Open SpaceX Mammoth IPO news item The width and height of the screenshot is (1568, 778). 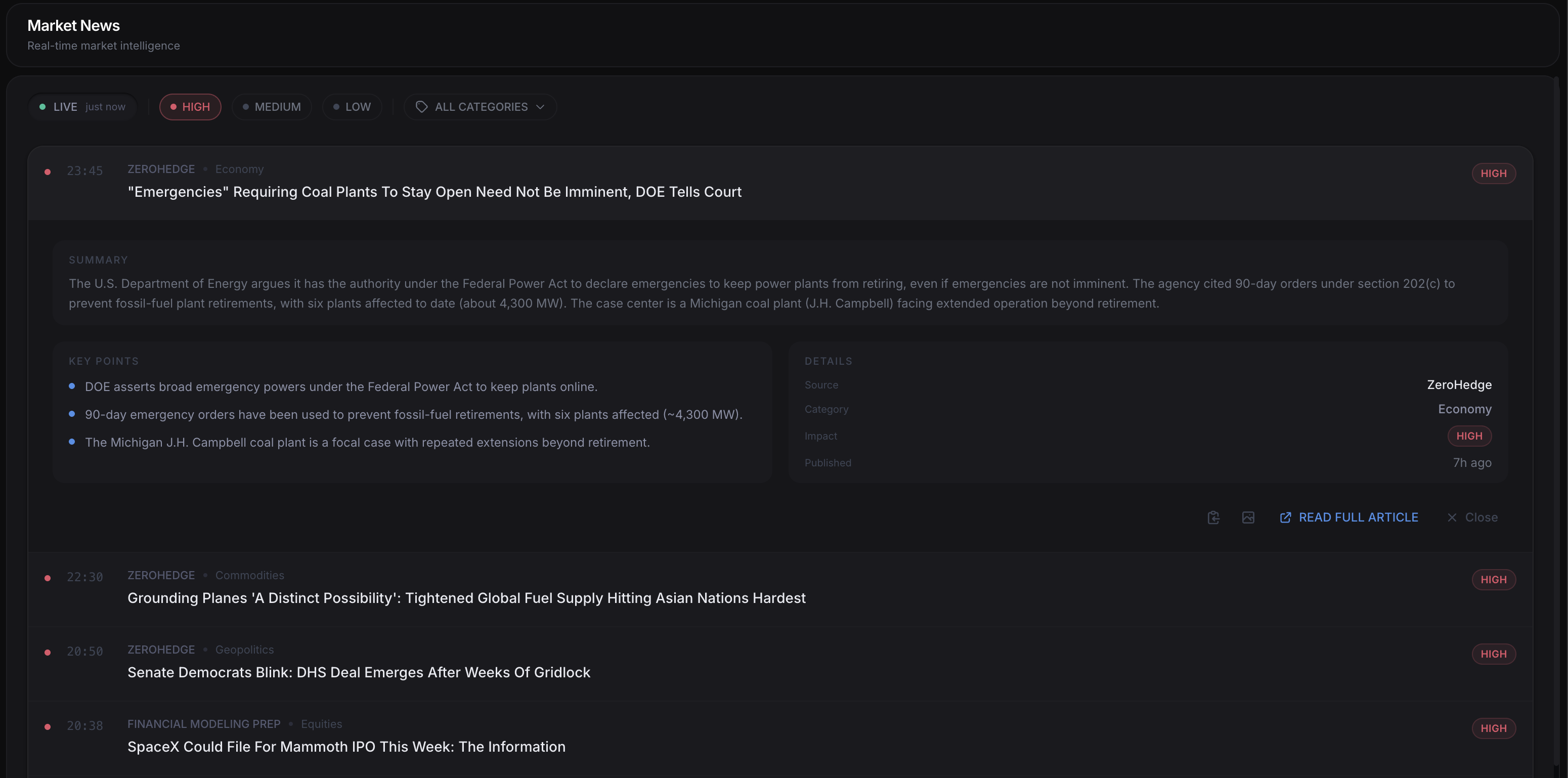tap(346, 746)
